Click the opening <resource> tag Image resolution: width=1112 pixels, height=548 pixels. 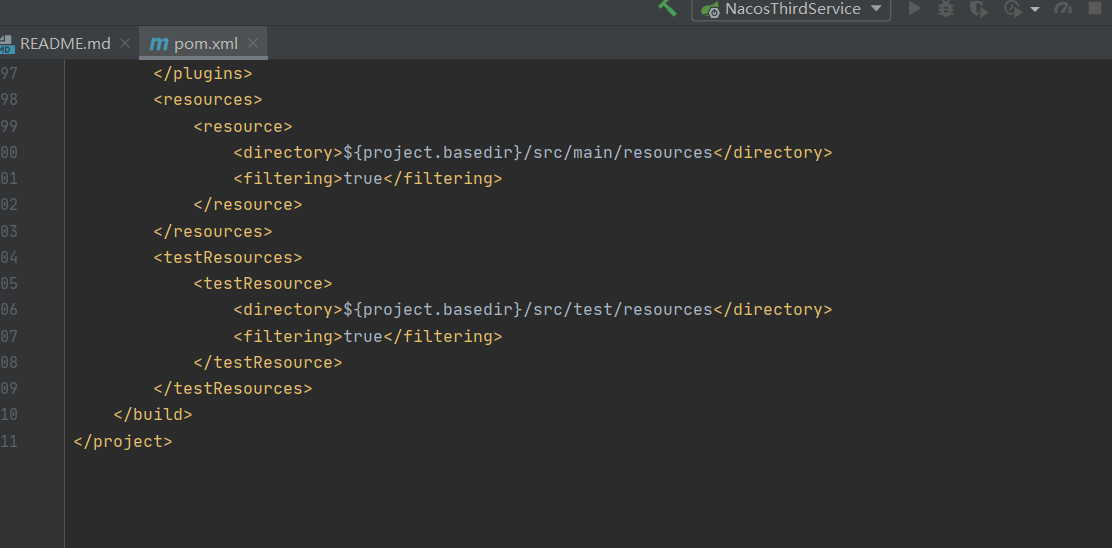pyautogui.click(x=243, y=126)
